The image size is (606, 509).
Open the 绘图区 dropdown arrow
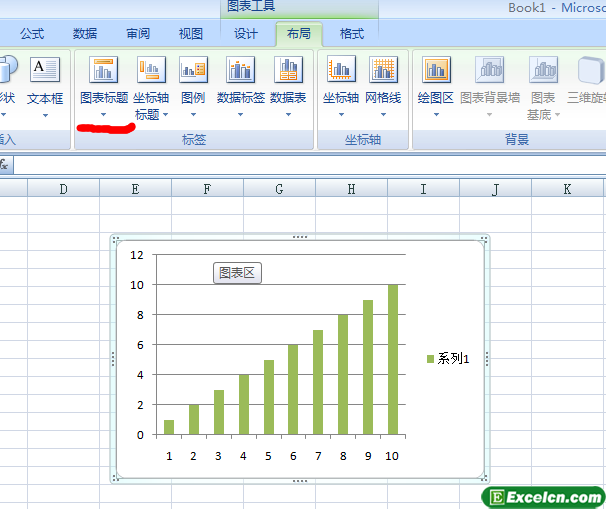pos(436,114)
